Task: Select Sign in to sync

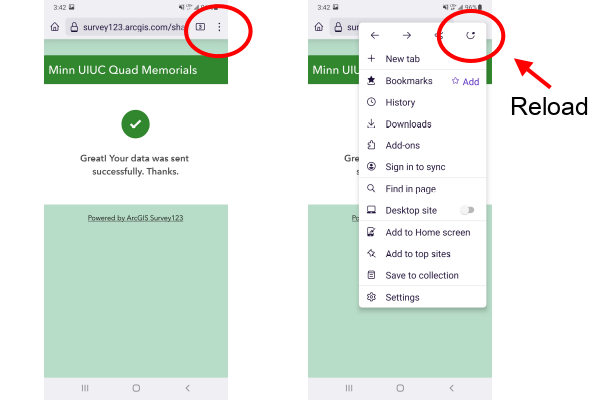Action: point(415,167)
